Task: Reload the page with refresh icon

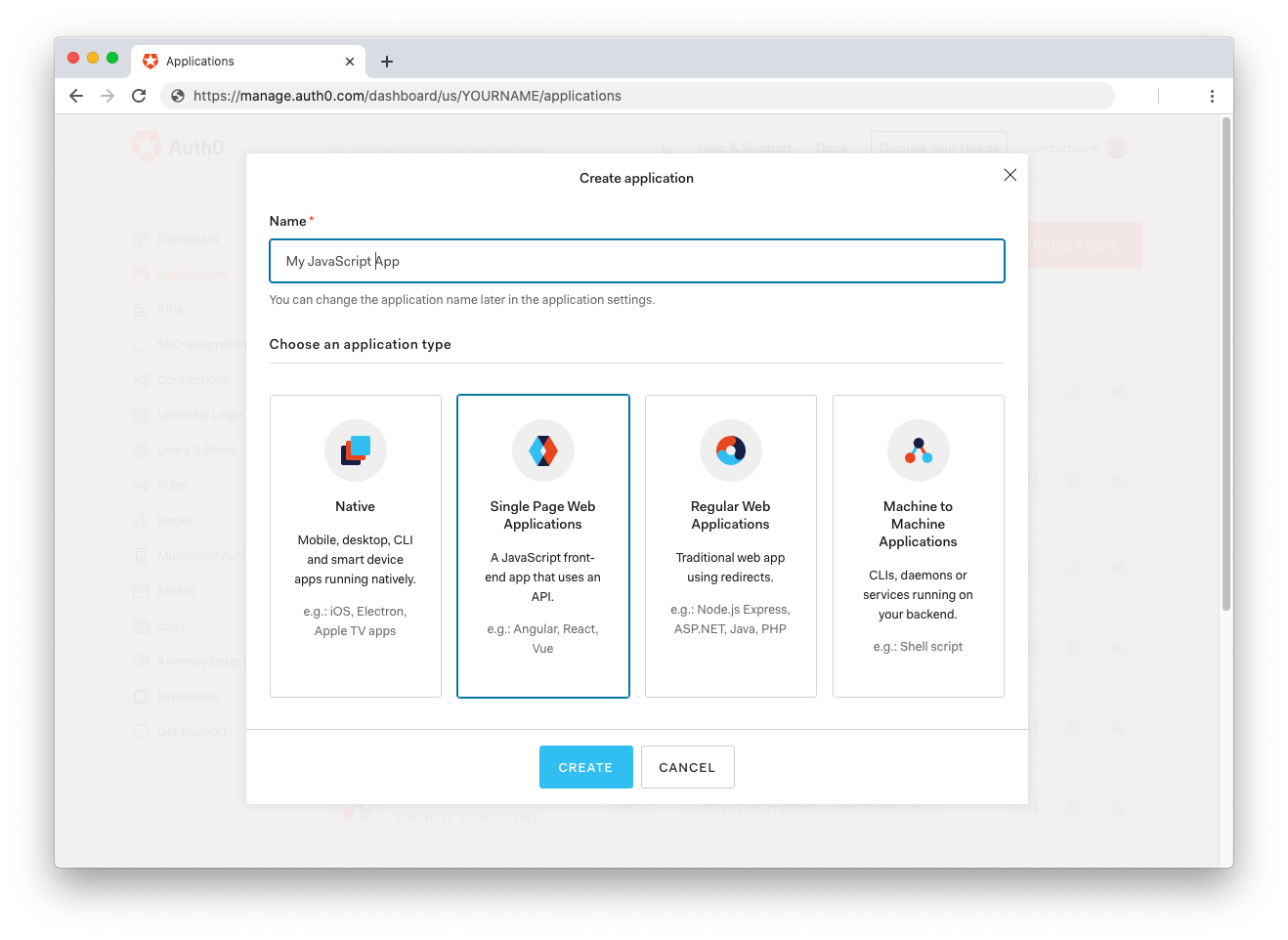Action: (139, 96)
